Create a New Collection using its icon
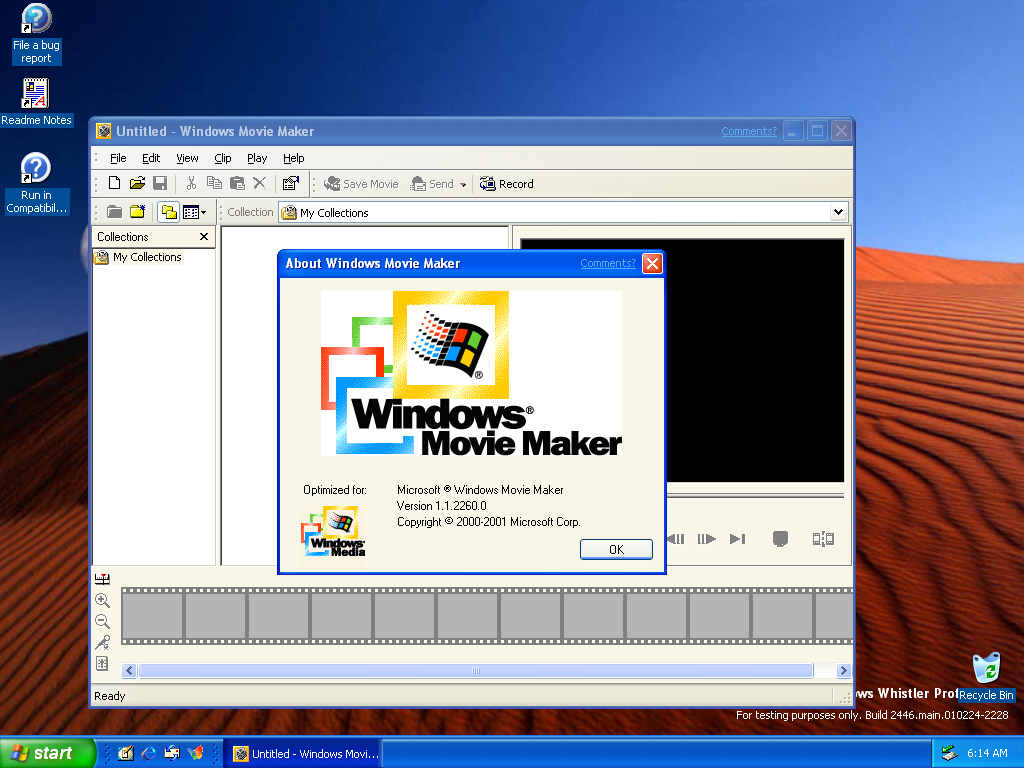Viewport: 1024px width, 768px height. pyautogui.click(x=137, y=212)
